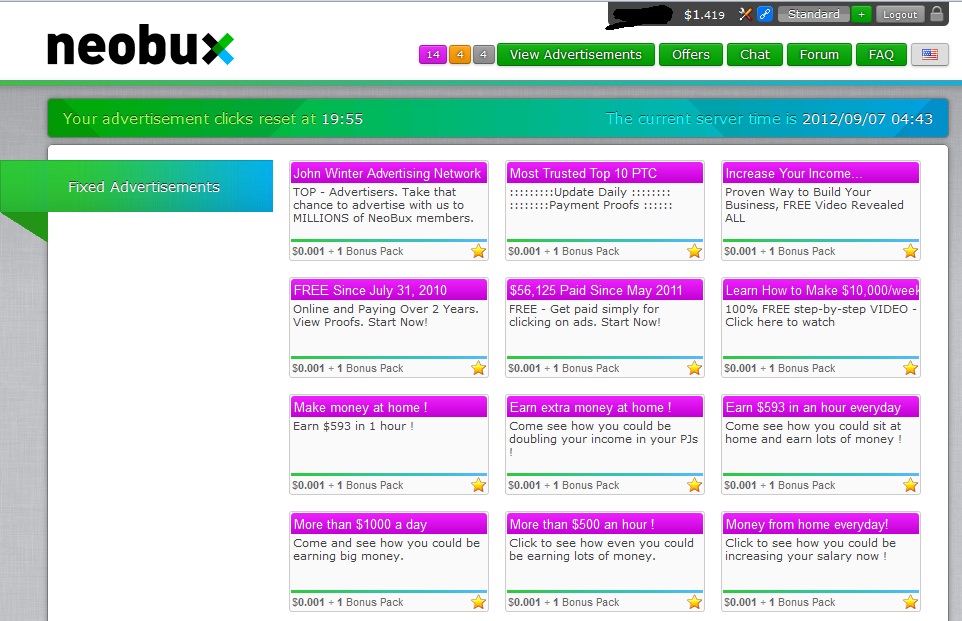Open the FAQ page
Screen dimensions: 962x621
coord(881,55)
